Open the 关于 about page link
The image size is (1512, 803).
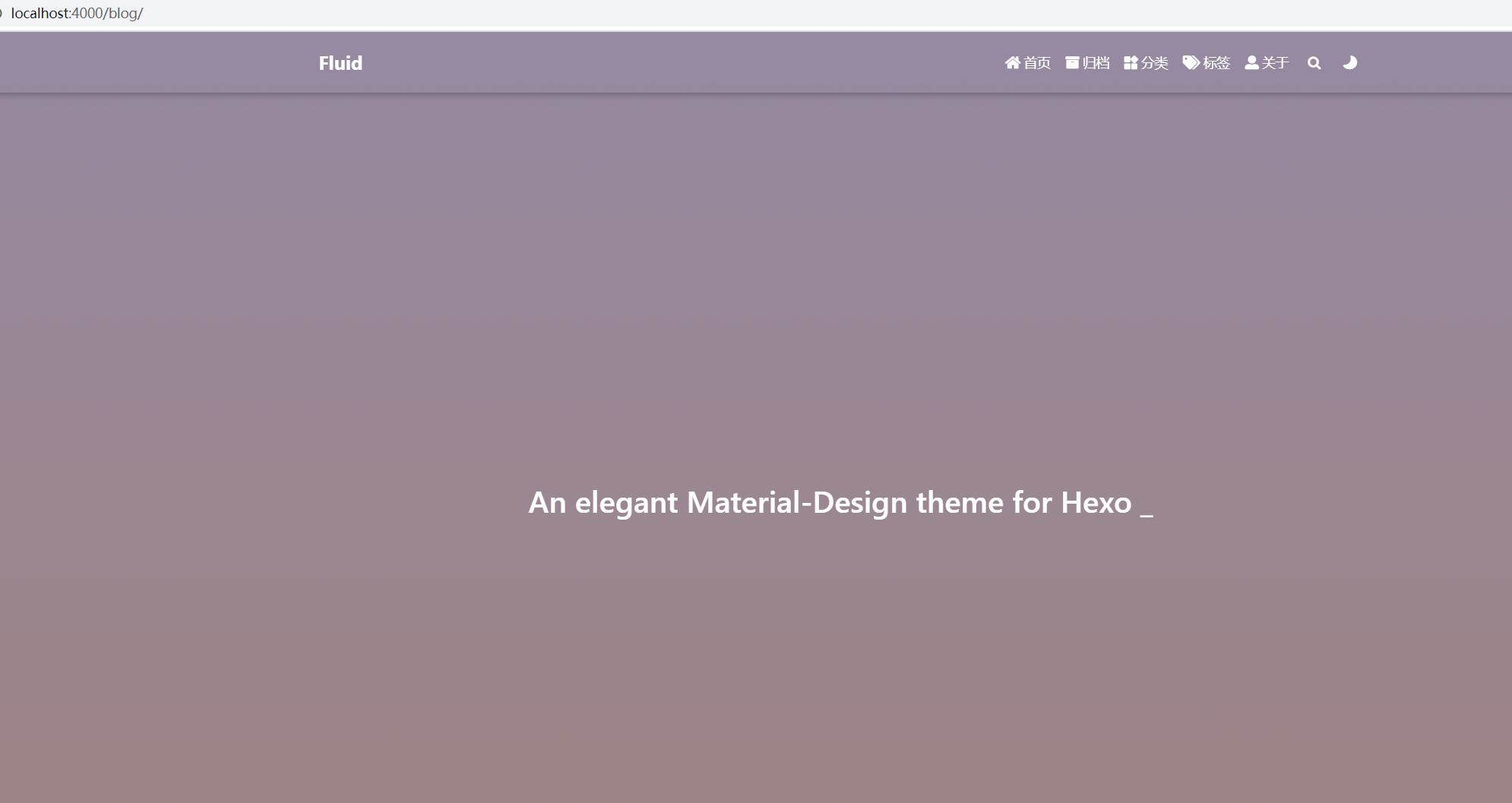click(1275, 63)
